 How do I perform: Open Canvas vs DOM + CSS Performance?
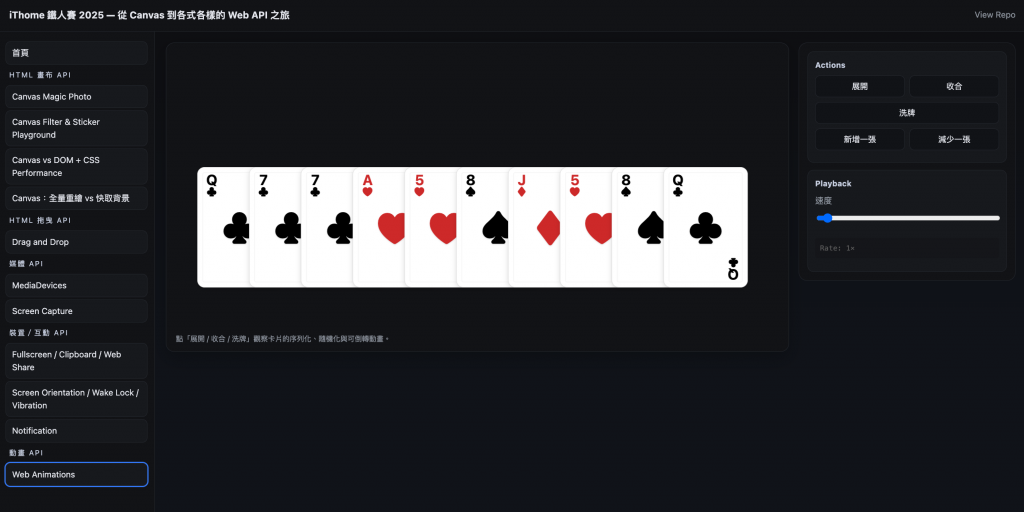(76, 167)
